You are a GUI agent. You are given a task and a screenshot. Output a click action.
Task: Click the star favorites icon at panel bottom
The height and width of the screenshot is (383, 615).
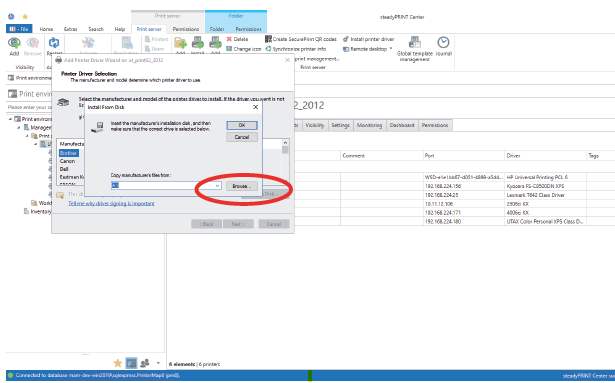click(x=118, y=363)
